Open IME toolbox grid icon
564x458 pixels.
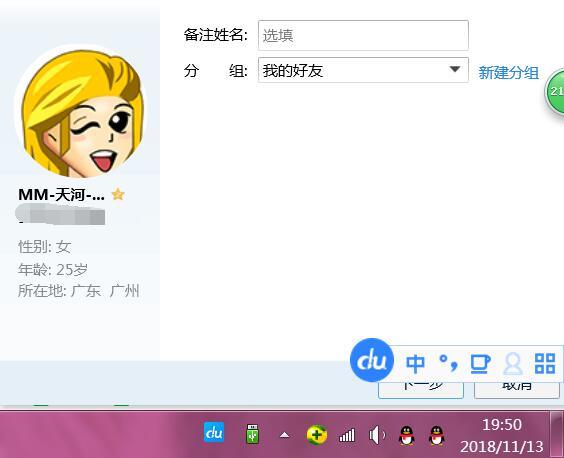545,363
